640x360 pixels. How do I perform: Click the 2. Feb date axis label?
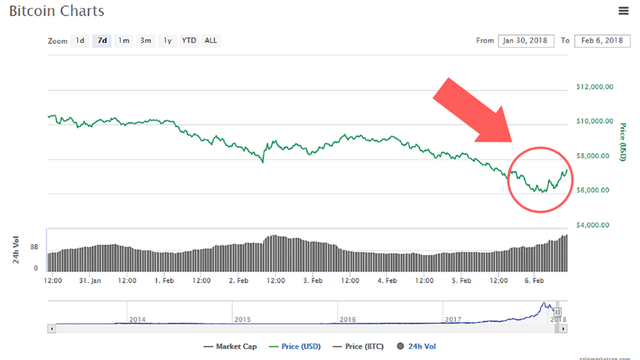(x=238, y=280)
